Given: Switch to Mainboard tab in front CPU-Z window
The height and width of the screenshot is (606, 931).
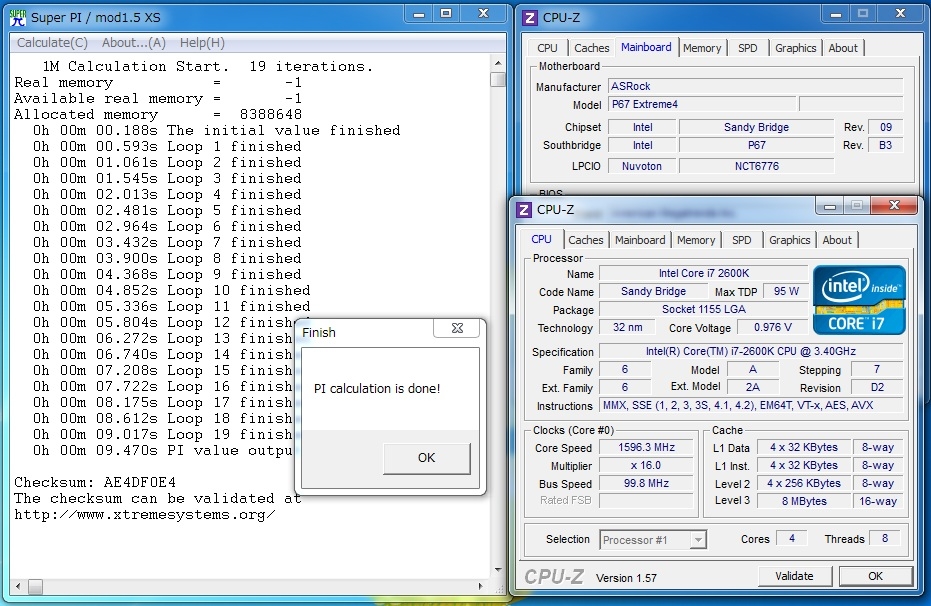Looking at the screenshot, I should (x=640, y=240).
